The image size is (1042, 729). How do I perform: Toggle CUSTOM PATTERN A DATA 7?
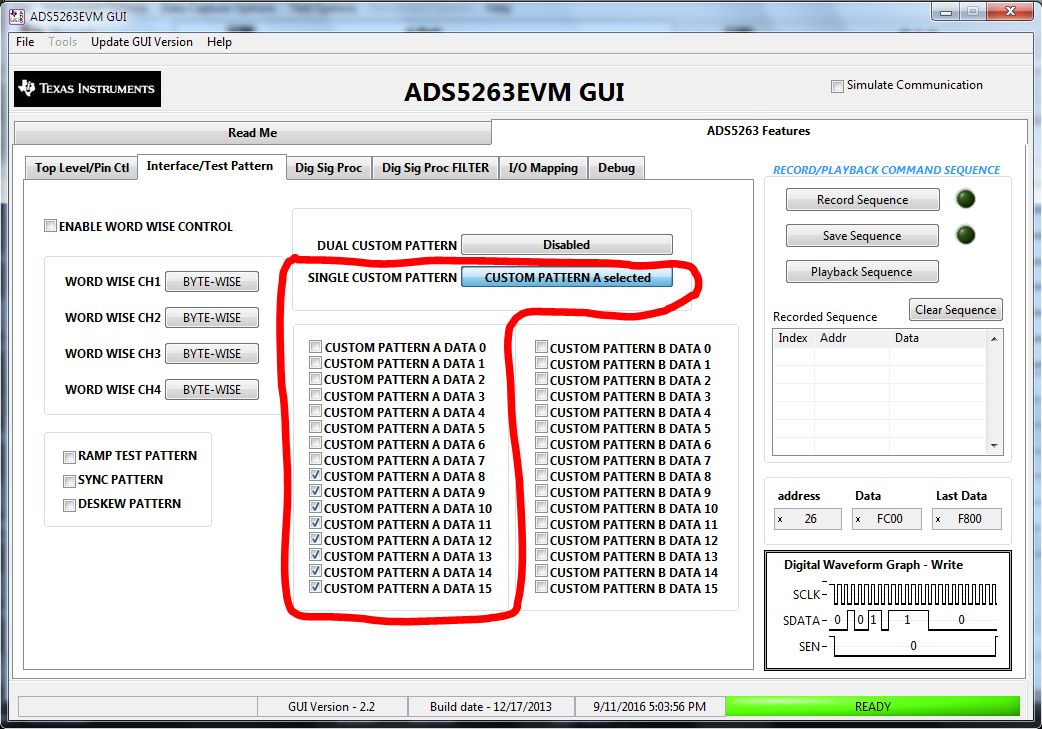[316, 459]
